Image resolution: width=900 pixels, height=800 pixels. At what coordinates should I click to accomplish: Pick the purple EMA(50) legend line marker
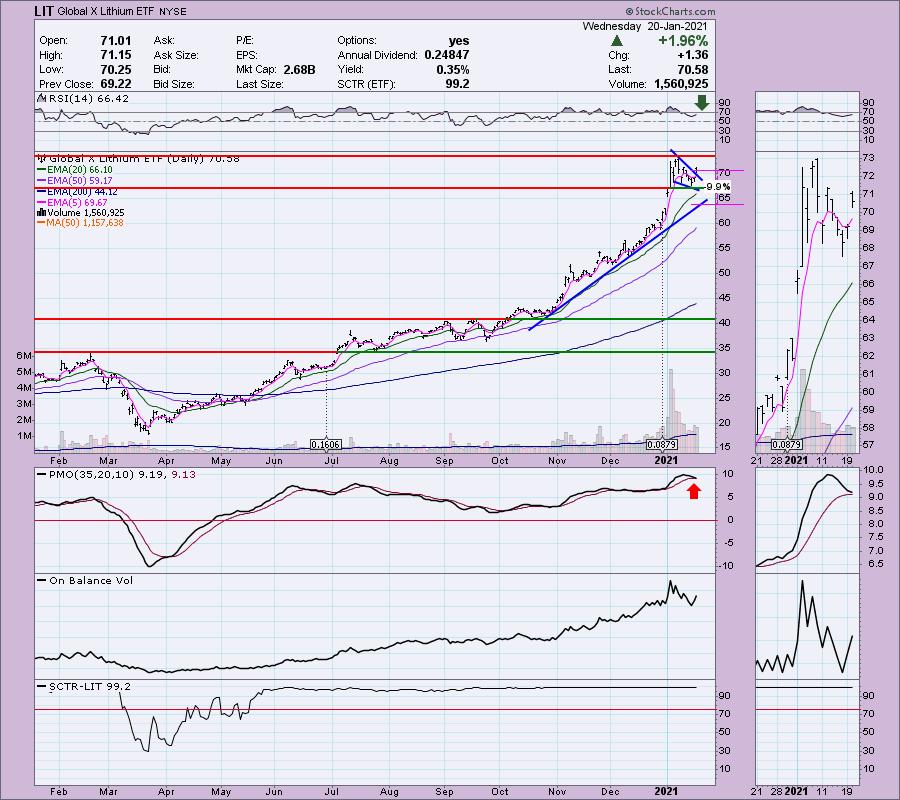pyautogui.click(x=41, y=181)
